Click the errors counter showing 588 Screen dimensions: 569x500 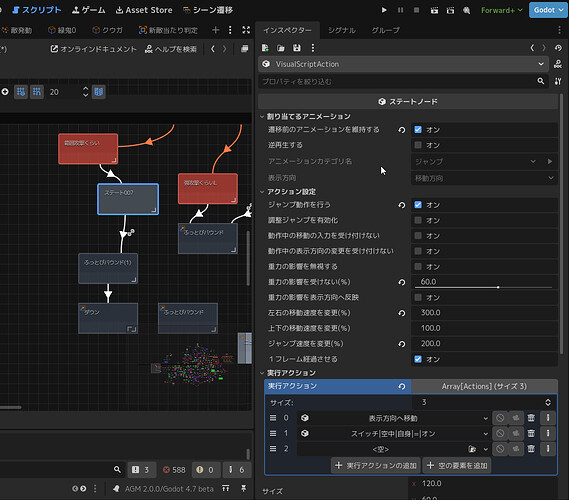[174, 470]
